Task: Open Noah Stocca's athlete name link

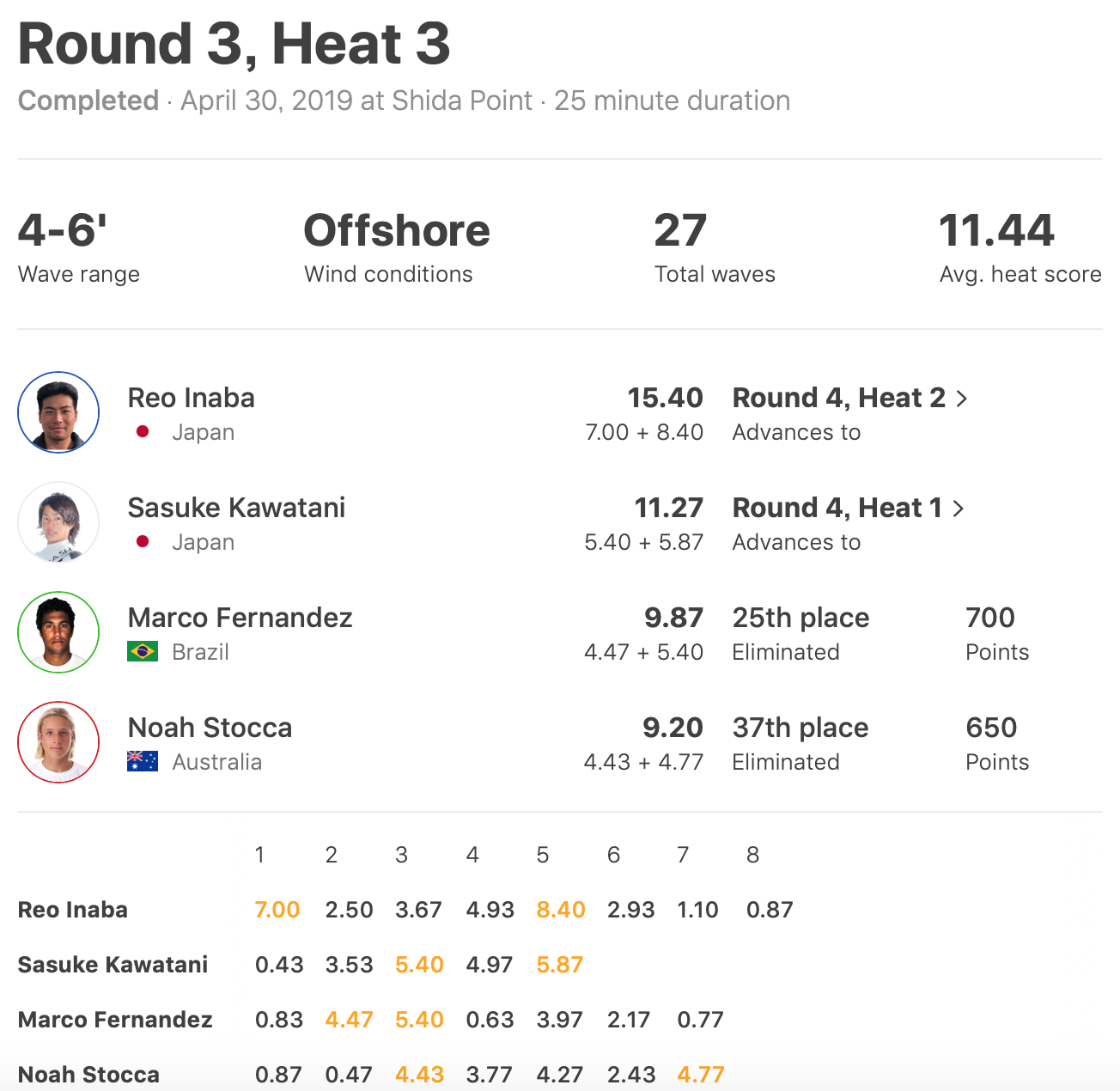Action: tap(210, 728)
